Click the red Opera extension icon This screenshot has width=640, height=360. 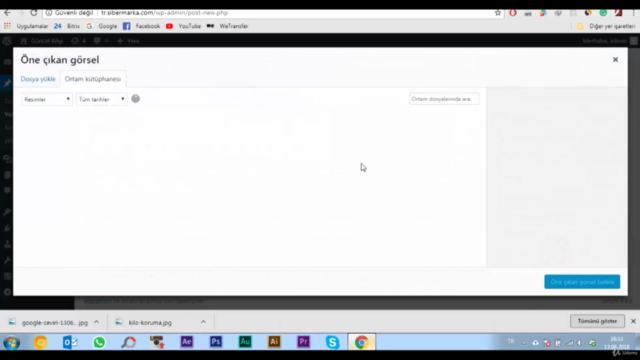click(513, 13)
